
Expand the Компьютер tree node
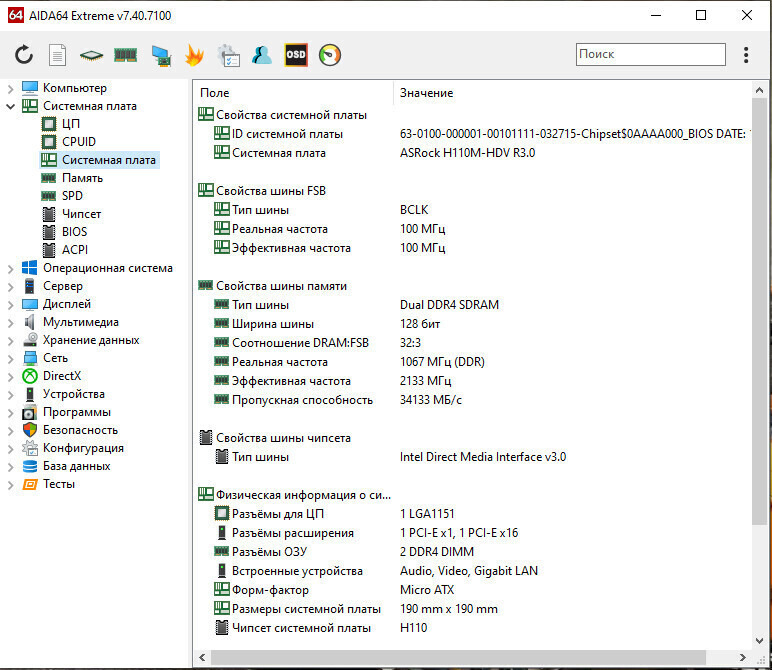coord(11,88)
